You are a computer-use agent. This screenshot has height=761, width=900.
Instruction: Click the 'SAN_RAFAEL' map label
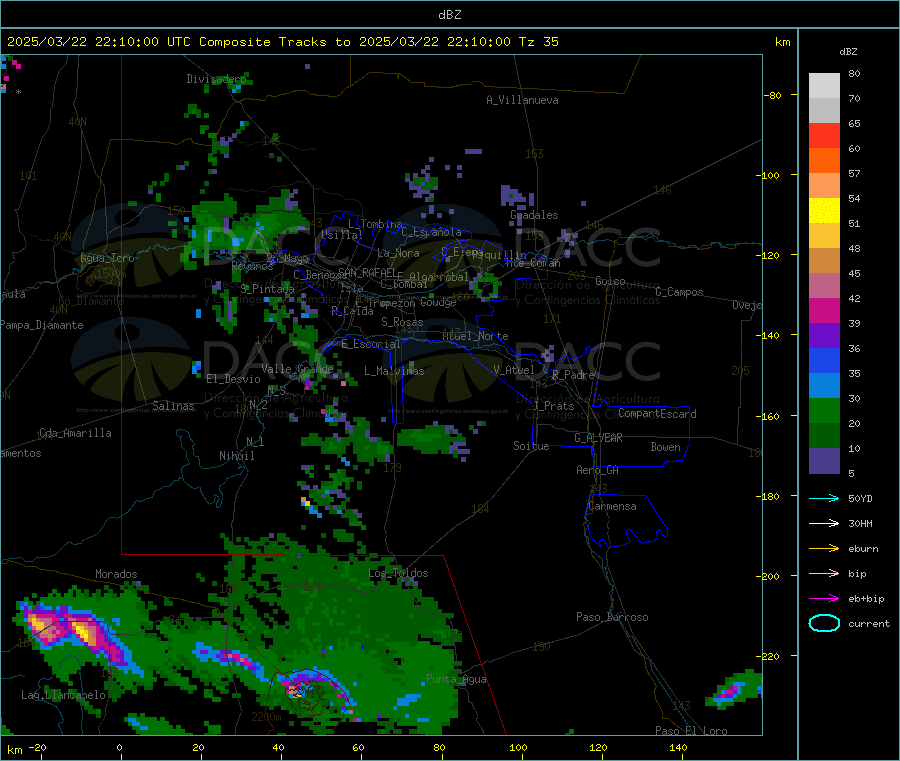coord(367,272)
